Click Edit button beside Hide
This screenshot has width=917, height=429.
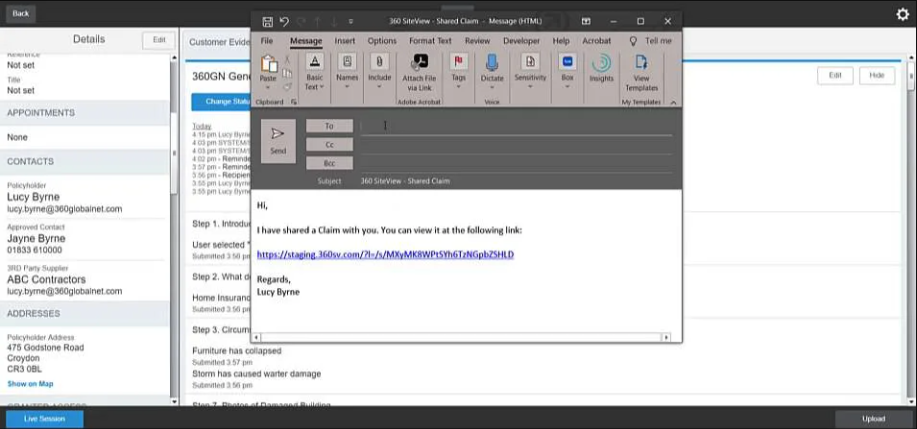(835, 75)
